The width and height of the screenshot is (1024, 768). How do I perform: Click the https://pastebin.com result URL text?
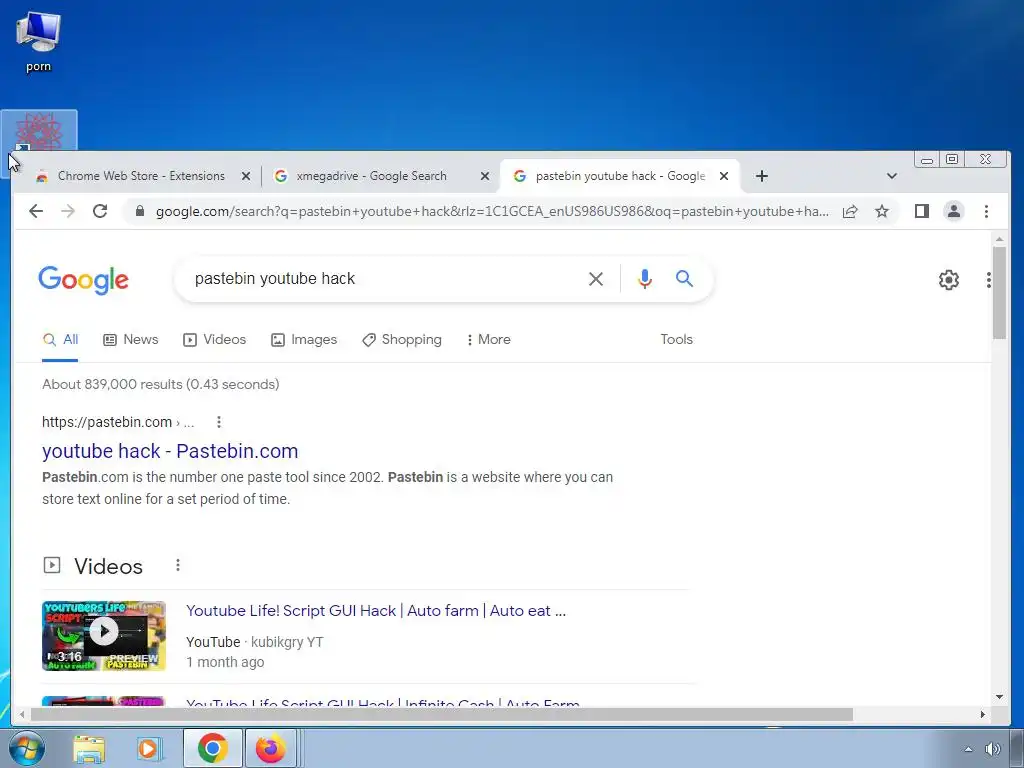coord(106,422)
